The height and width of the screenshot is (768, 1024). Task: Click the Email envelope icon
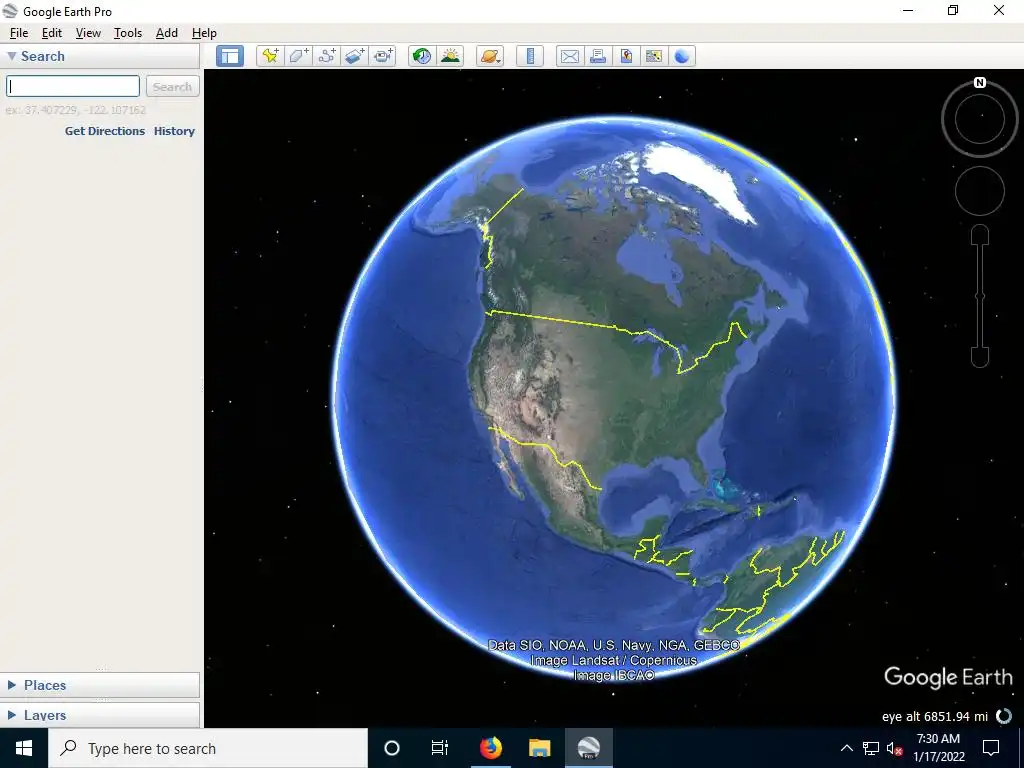click(x=569, y=56)
